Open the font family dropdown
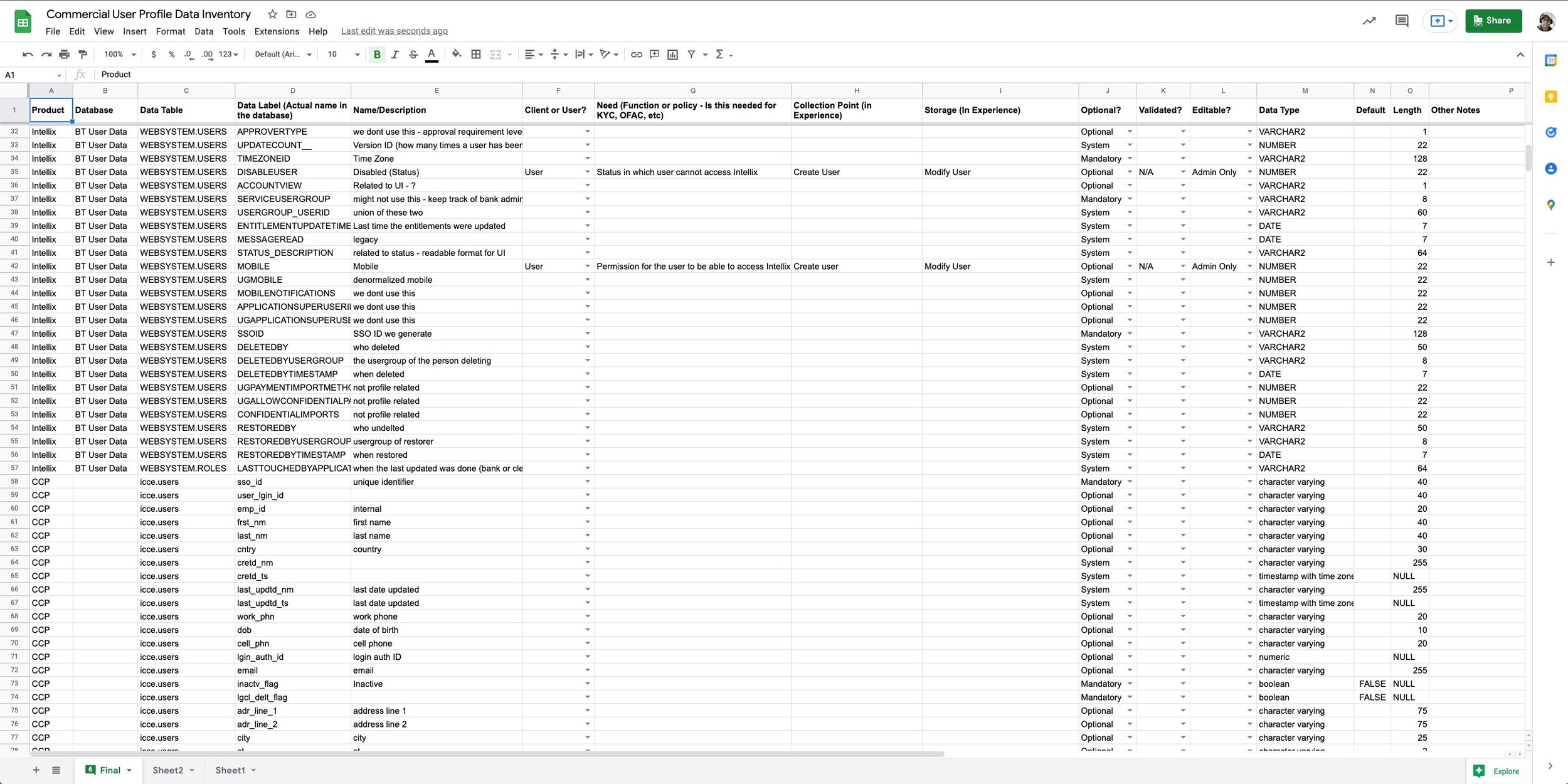Viewport: 1568px width, 784px height. [x=283, y=55]
